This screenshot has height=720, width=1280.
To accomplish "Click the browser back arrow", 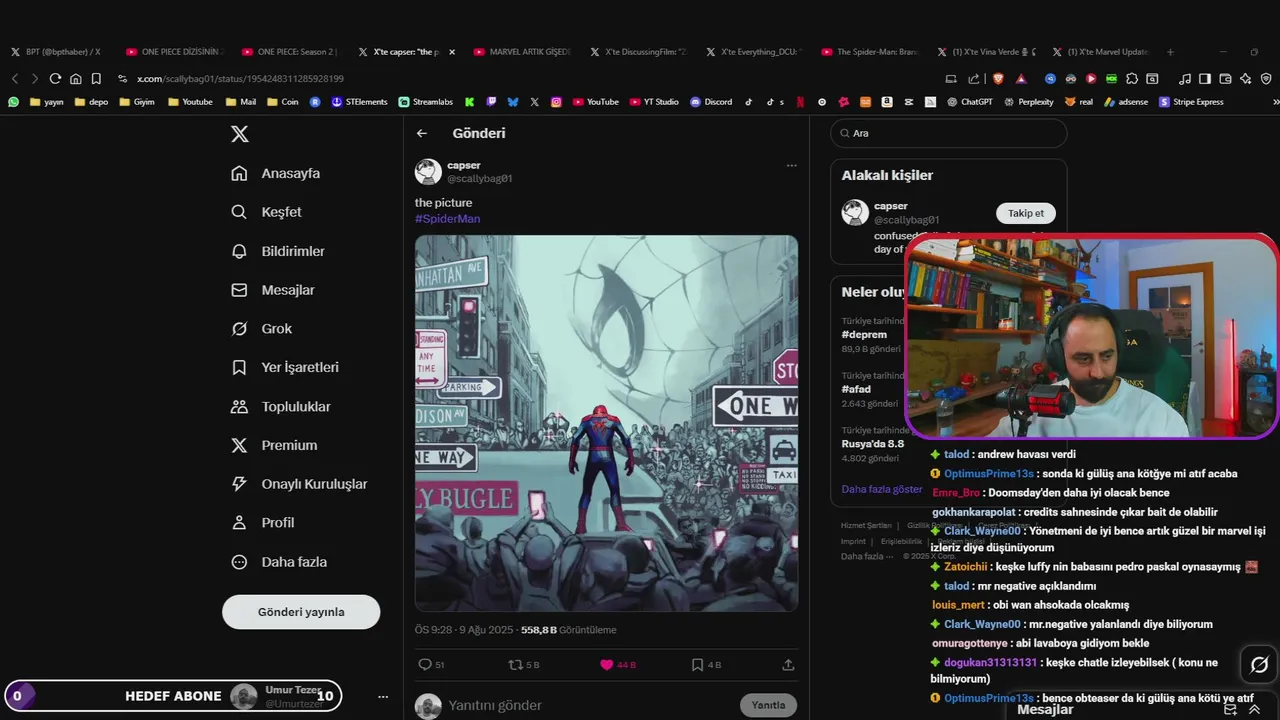I will (x=15, y=79).
